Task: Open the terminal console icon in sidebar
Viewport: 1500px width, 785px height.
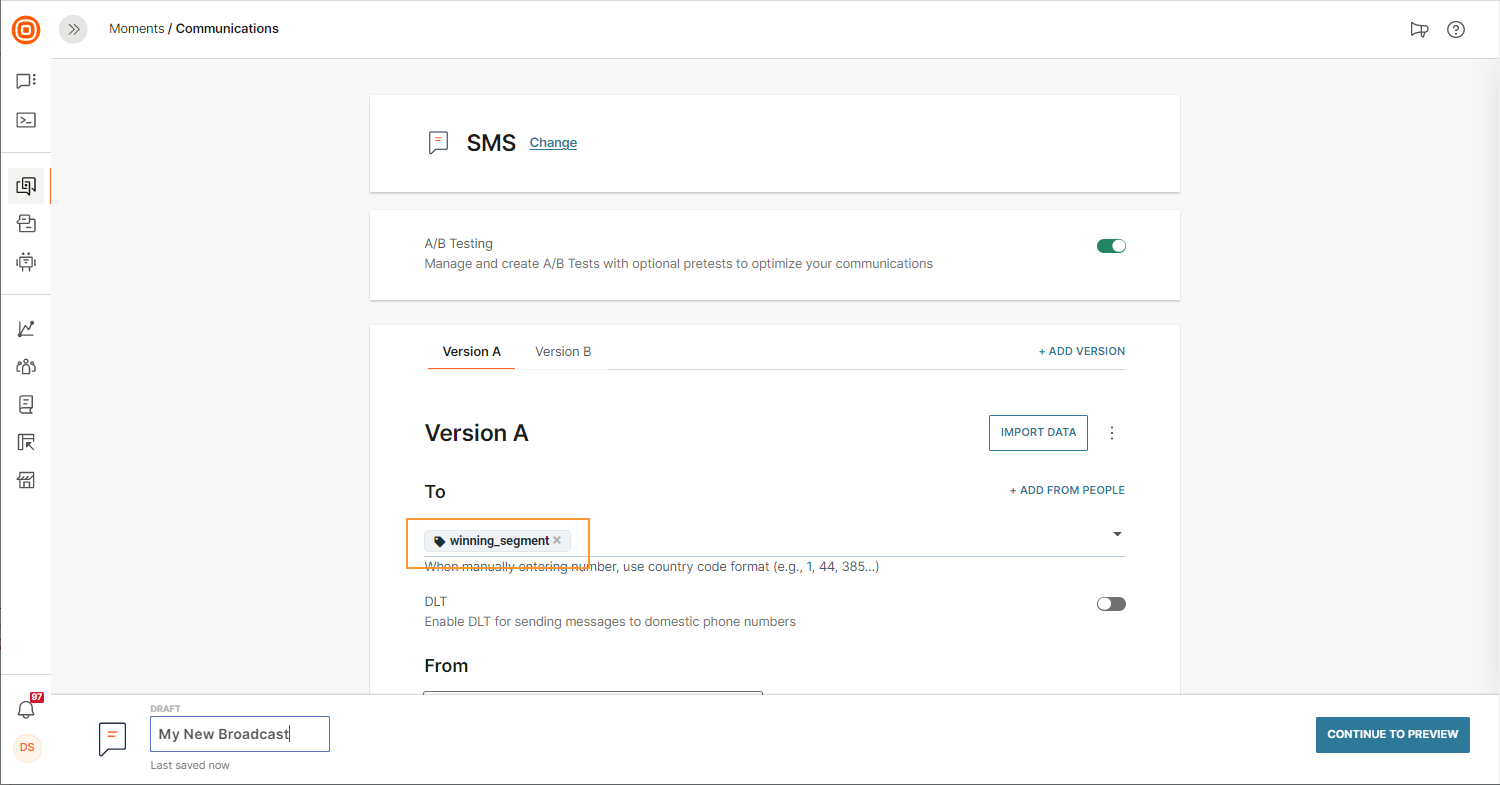Action: 26,120
